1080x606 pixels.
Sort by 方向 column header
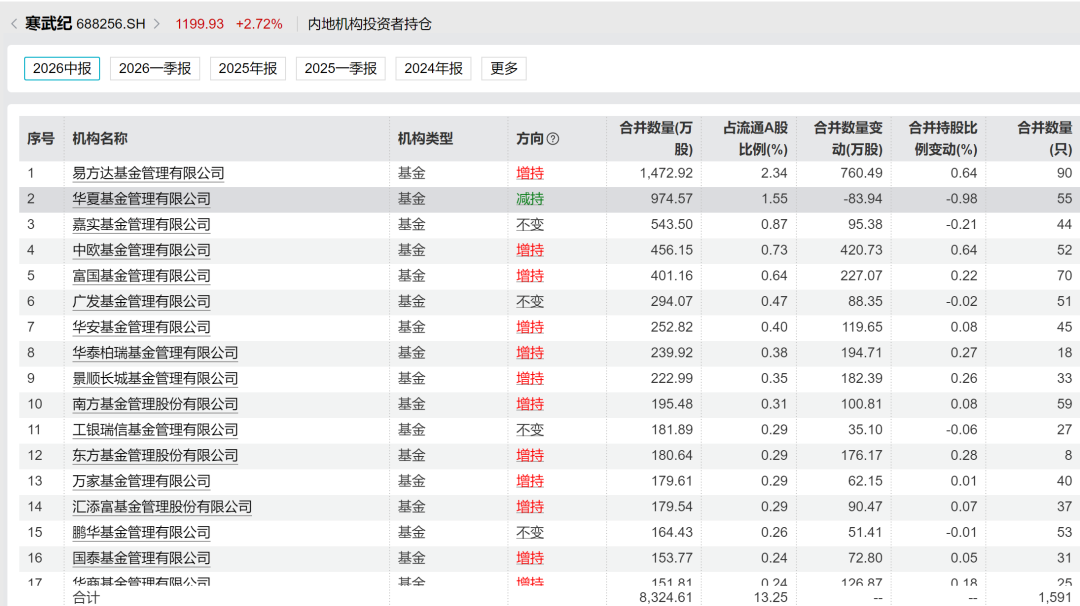click(530, 139)
